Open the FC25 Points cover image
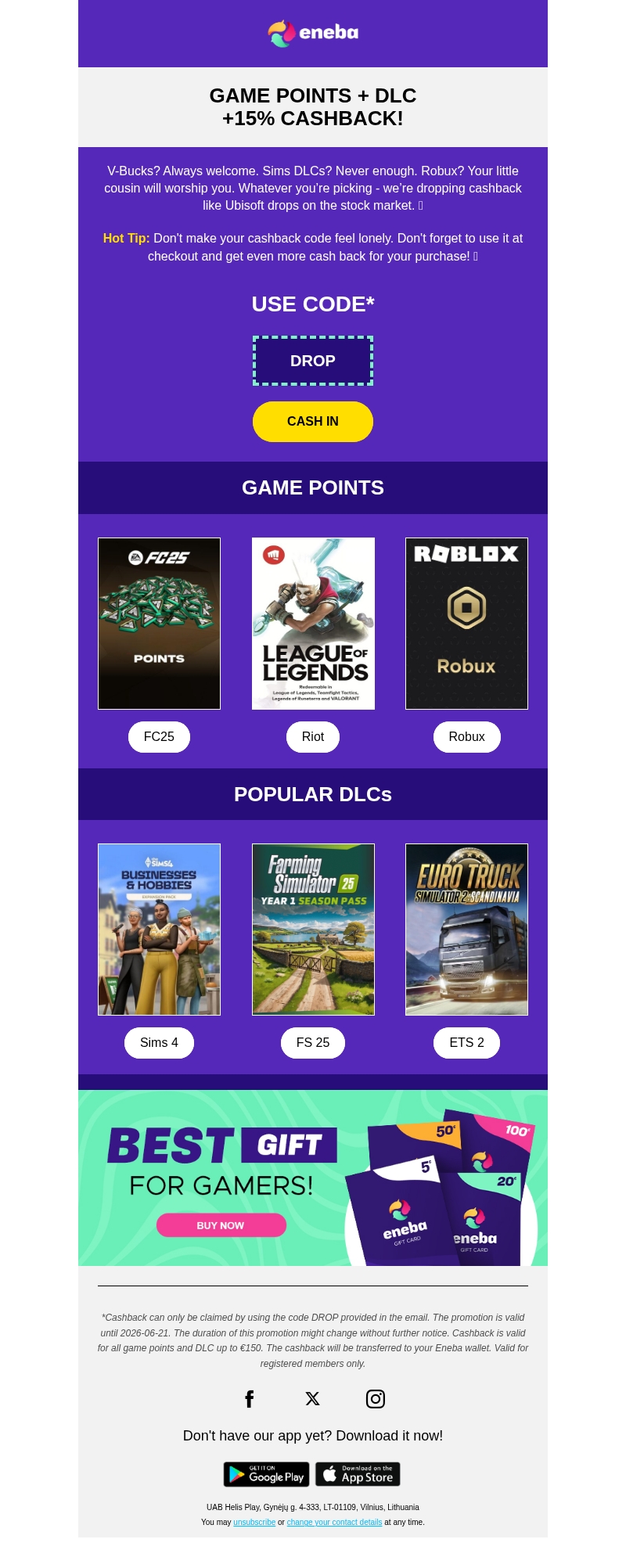Viewport: 626px width, 1568px height. (159, 624)
